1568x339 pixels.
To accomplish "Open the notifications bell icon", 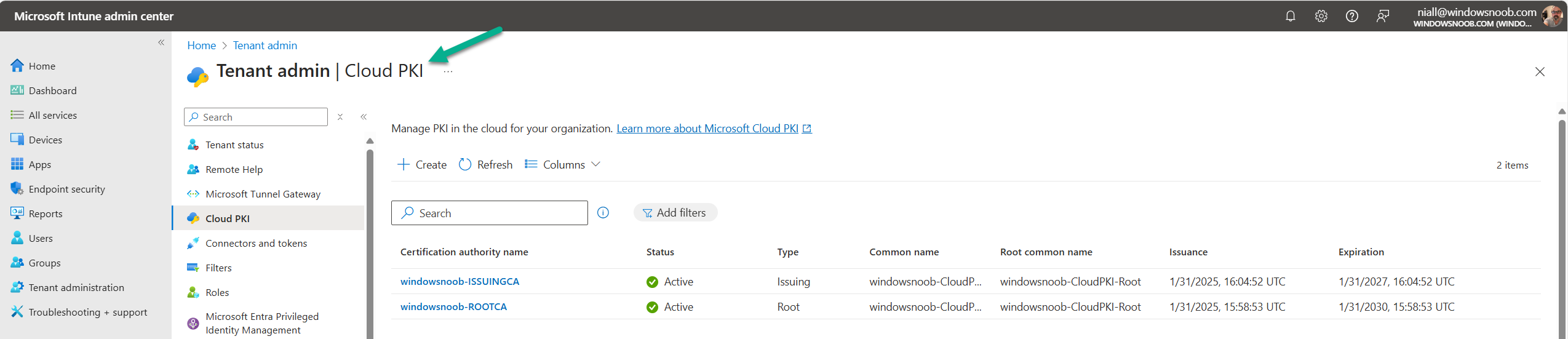I will 1290,17.
